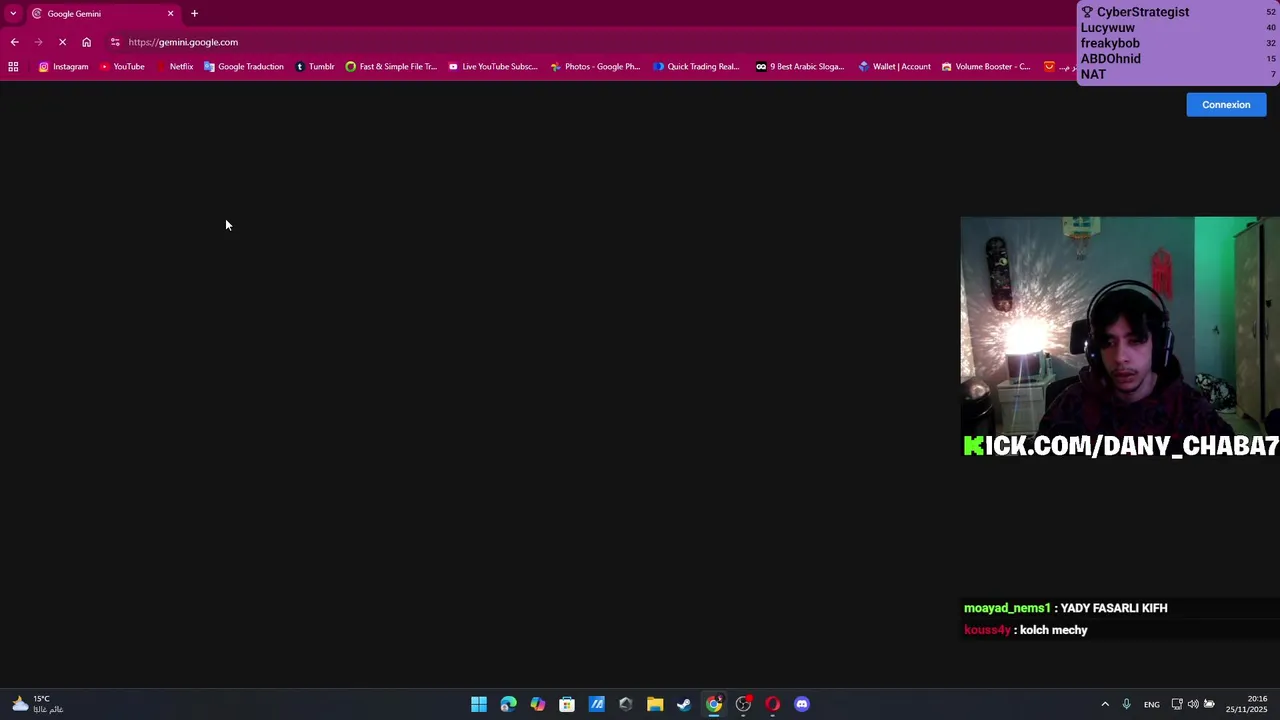Open the blue slashed app in taskbar
Screen dimensions: 1280x720
pyautogui.click(x=597, y=704)
